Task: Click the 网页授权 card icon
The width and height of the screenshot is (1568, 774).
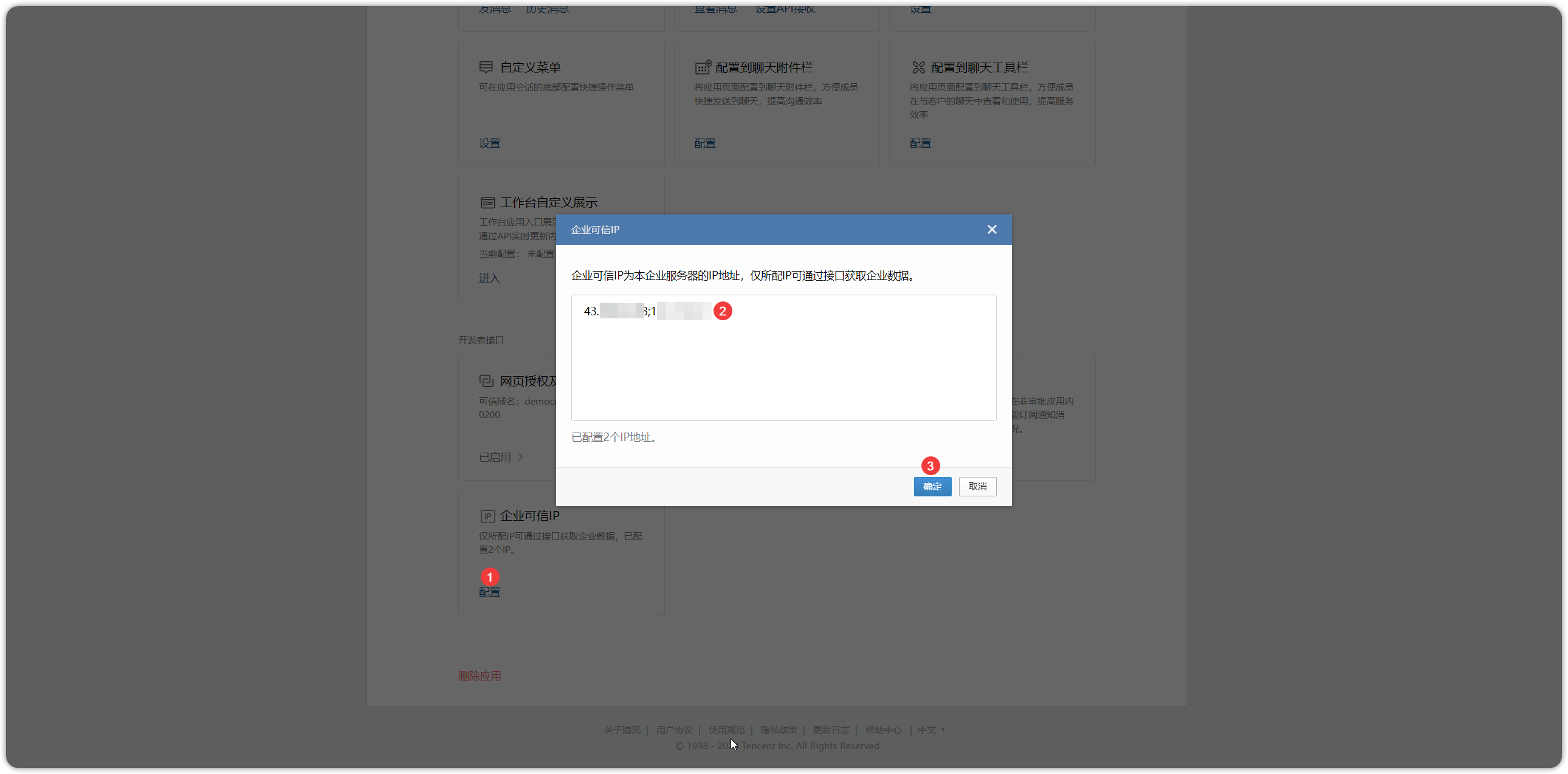Action: [486, 381]
